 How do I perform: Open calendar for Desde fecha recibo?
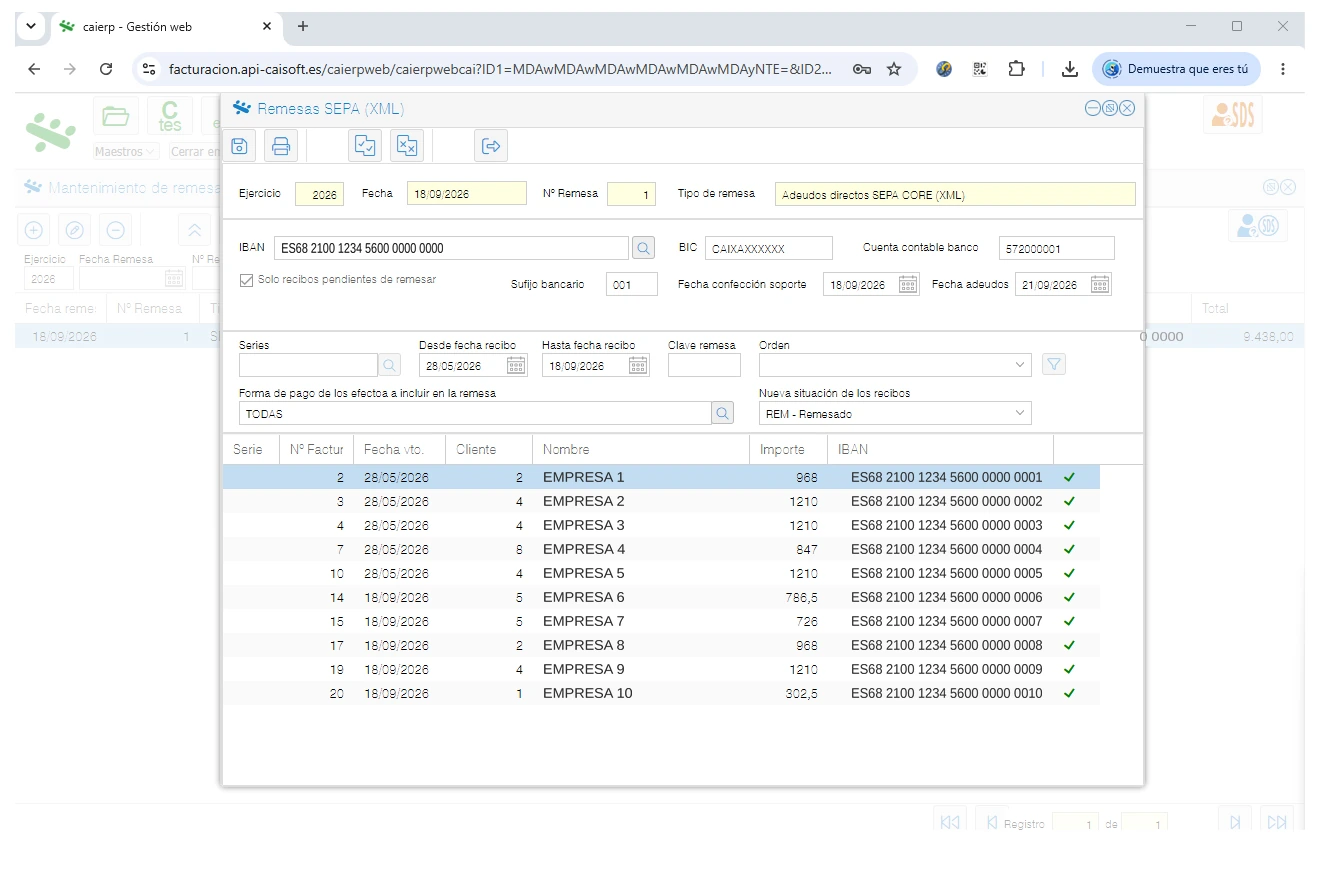pos(516,366)
